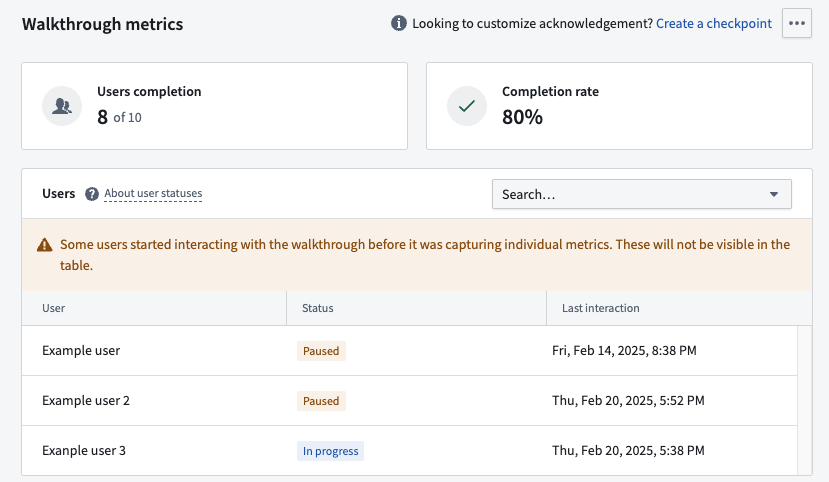
Task: Click Paused status tag for Example user 2
Action: (x=321, y=401)
